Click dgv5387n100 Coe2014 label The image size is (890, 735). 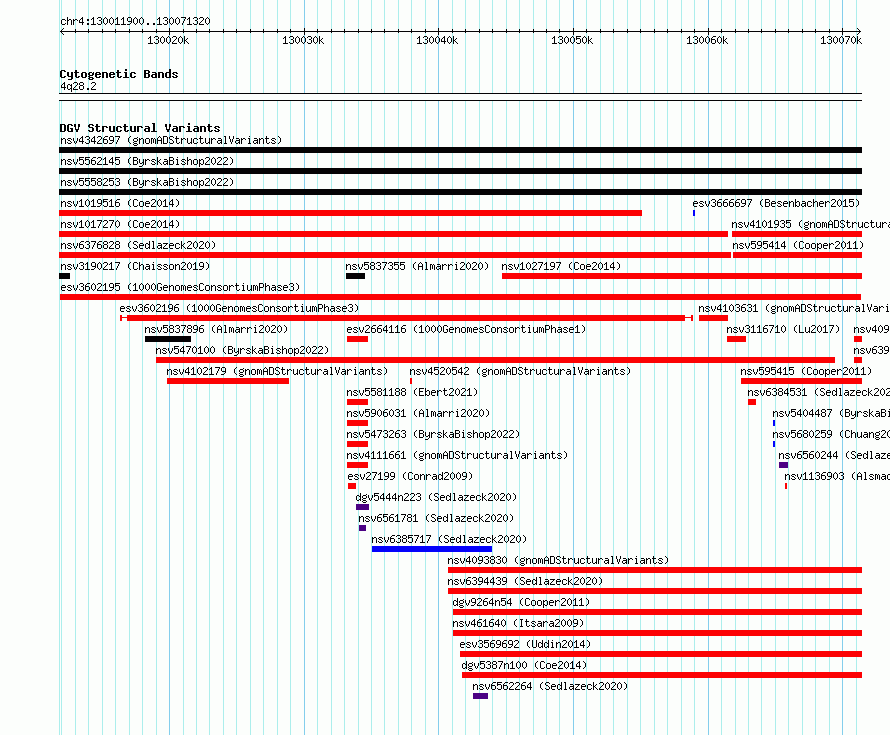[524, 665]
